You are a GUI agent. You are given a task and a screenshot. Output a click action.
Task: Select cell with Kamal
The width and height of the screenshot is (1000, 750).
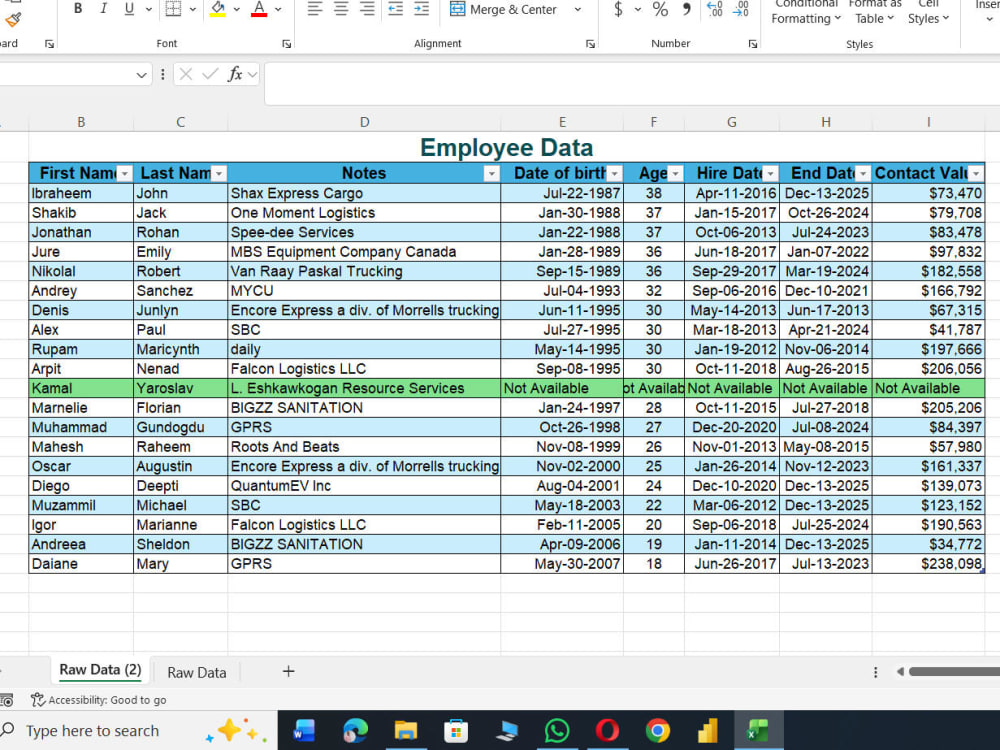81,388
